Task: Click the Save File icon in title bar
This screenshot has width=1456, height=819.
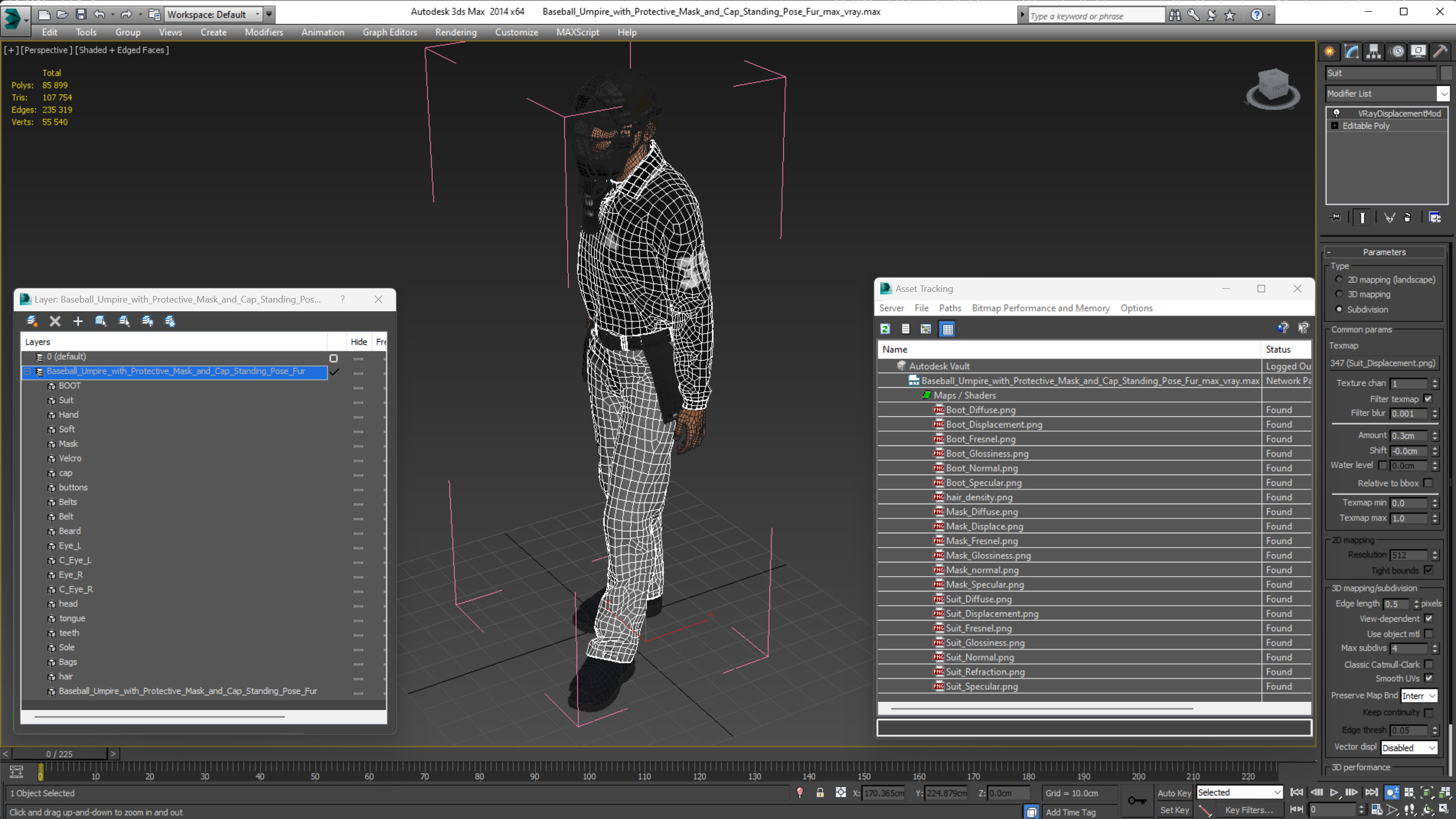Action: tap(81, 14)
